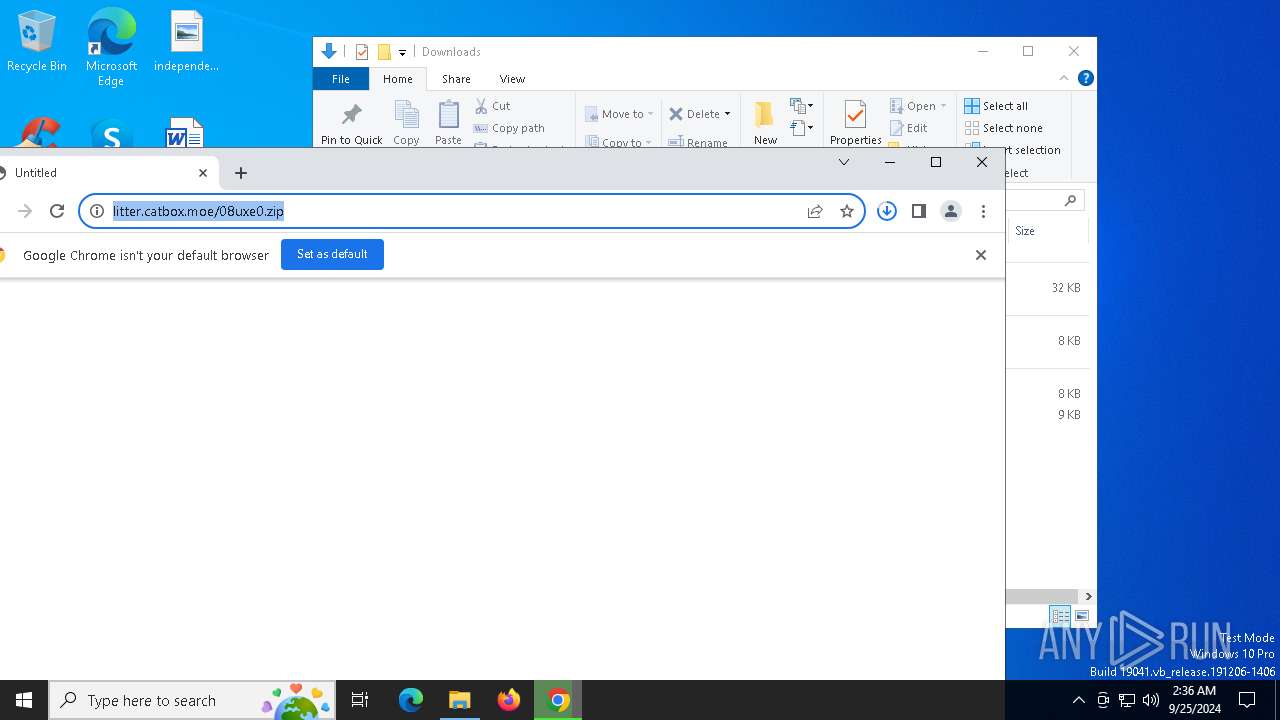Screen dimensions: 1280x720
Task: Click taskbar search box
Action: (x=190, y=700)
